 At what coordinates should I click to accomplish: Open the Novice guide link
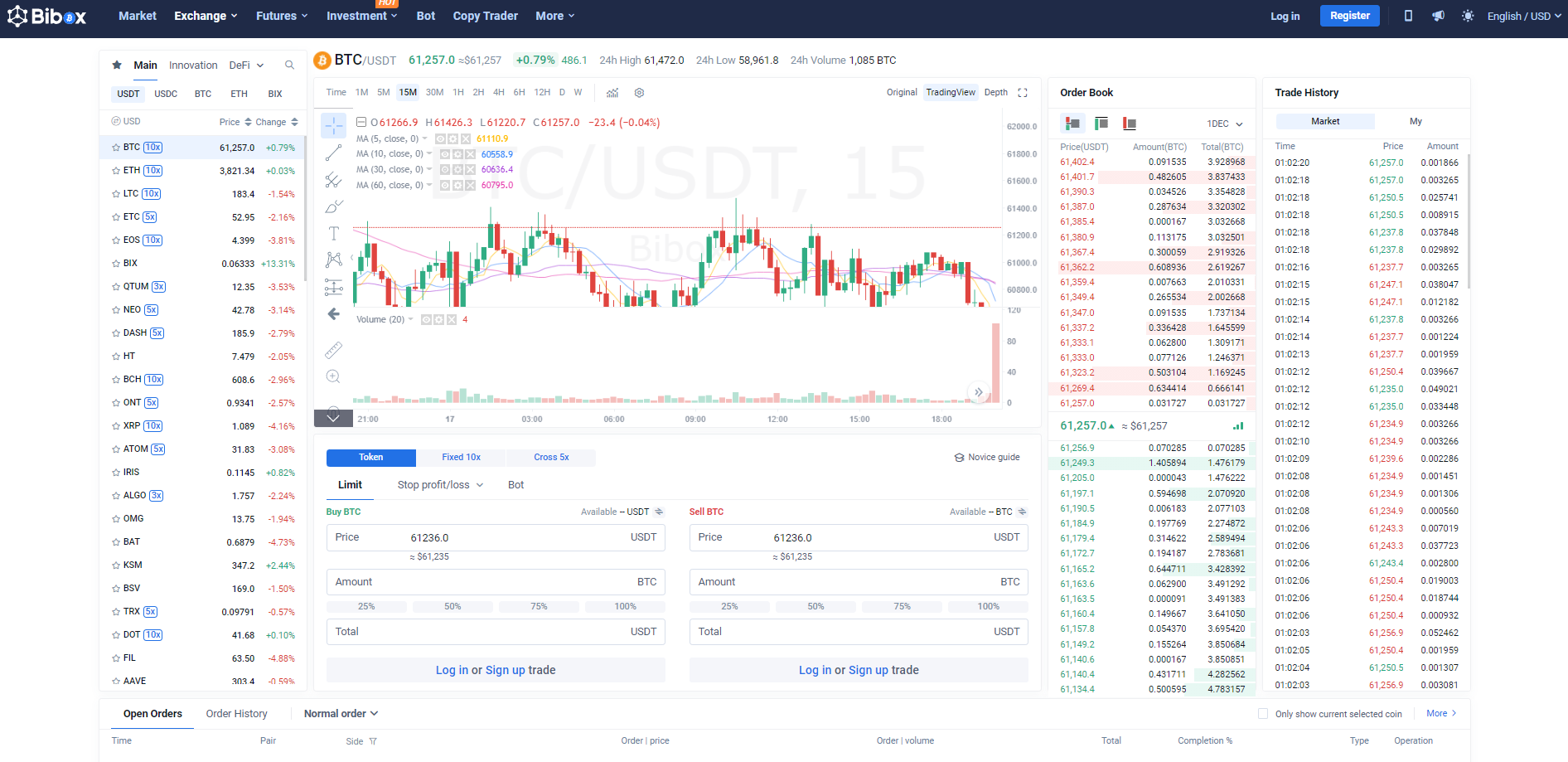click(x=987, y=458)
